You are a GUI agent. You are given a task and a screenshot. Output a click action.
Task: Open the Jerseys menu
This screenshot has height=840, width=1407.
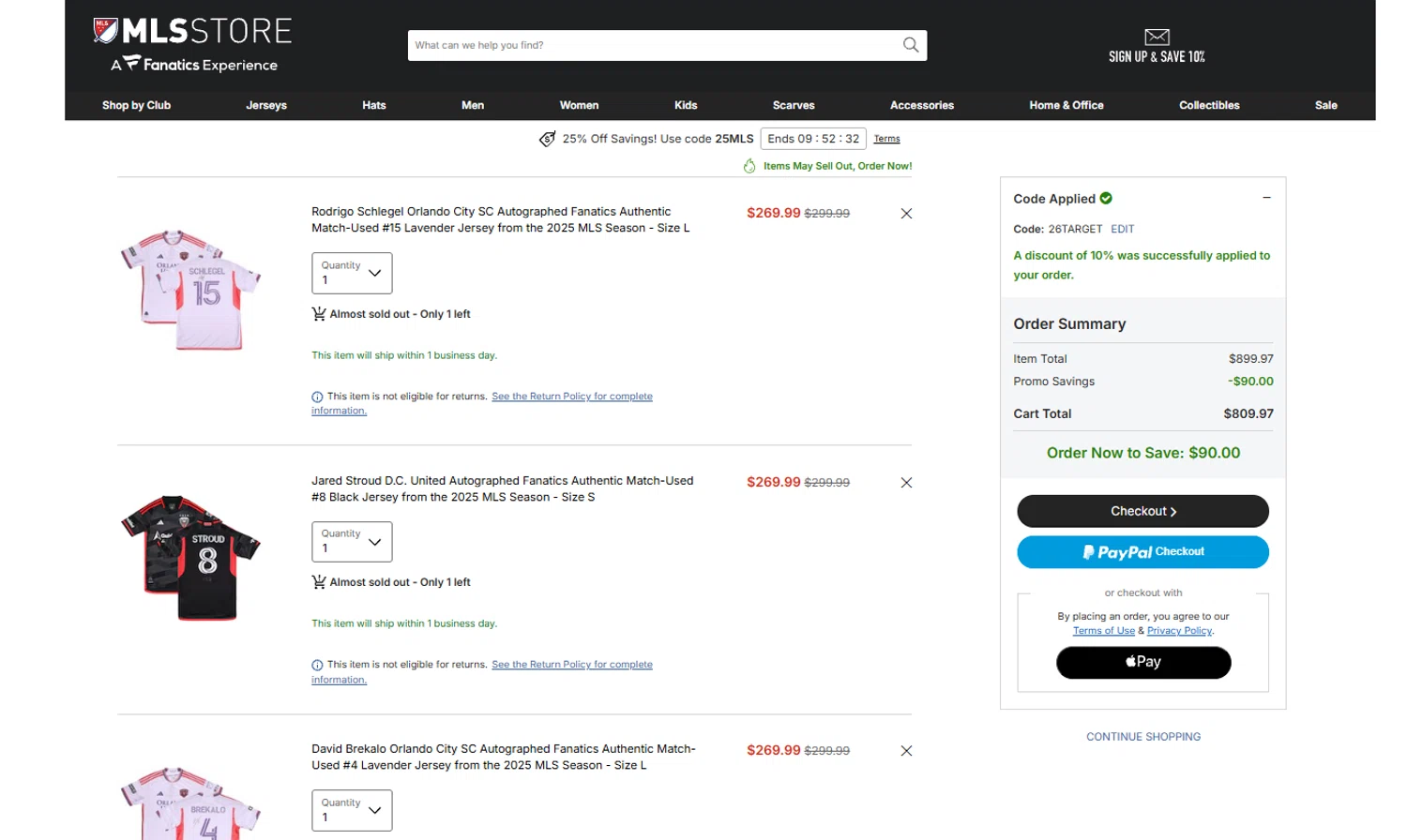pyautogui.click(x=266, y=105)
